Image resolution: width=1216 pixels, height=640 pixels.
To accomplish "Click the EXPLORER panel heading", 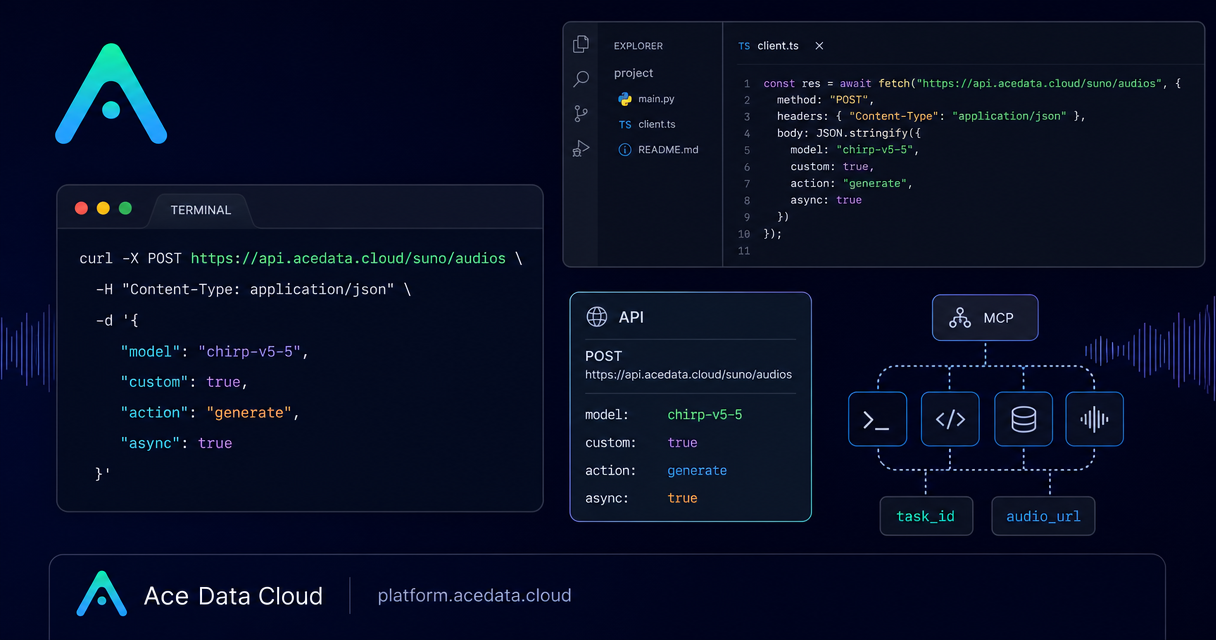I will click(638, 46).
